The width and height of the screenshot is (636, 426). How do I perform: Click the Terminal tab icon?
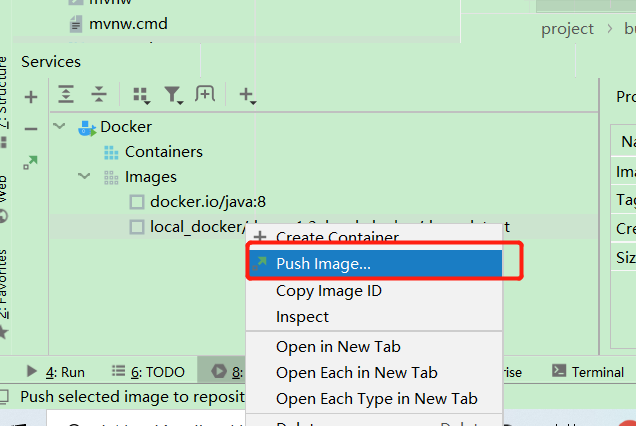coord(559,370)
